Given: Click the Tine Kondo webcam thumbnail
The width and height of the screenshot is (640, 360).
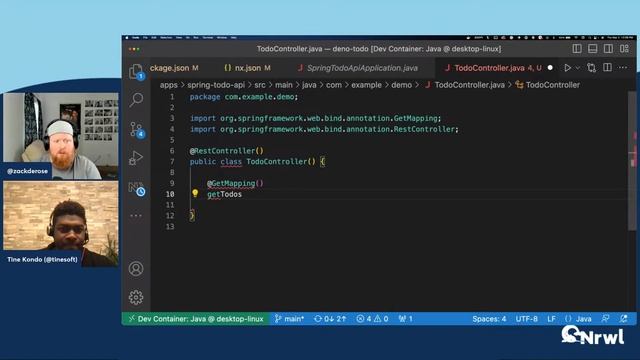Looking at the screenshot, I should coord(61,224).
